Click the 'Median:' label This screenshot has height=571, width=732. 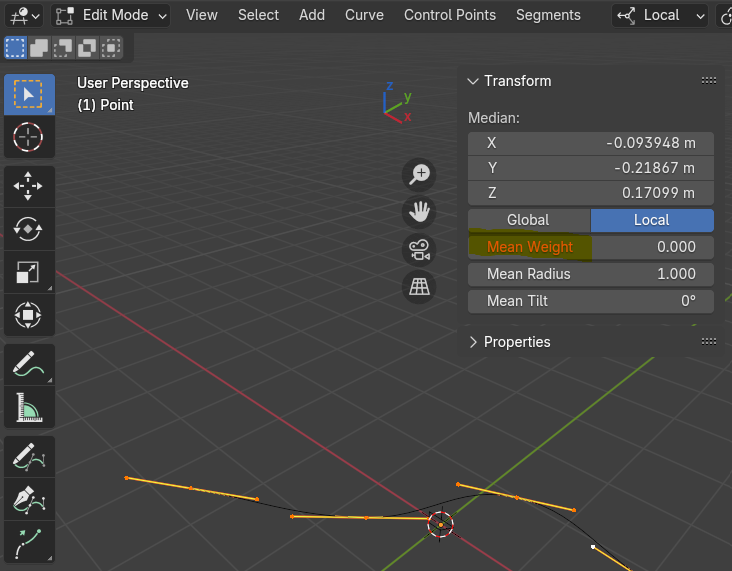click(493, 118)
